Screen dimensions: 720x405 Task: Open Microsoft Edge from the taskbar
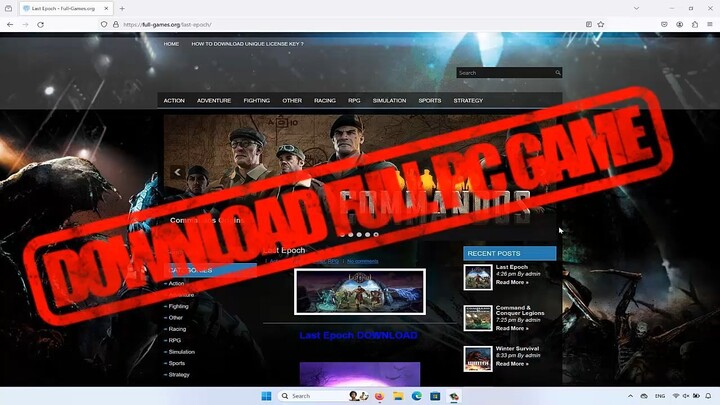416,396
